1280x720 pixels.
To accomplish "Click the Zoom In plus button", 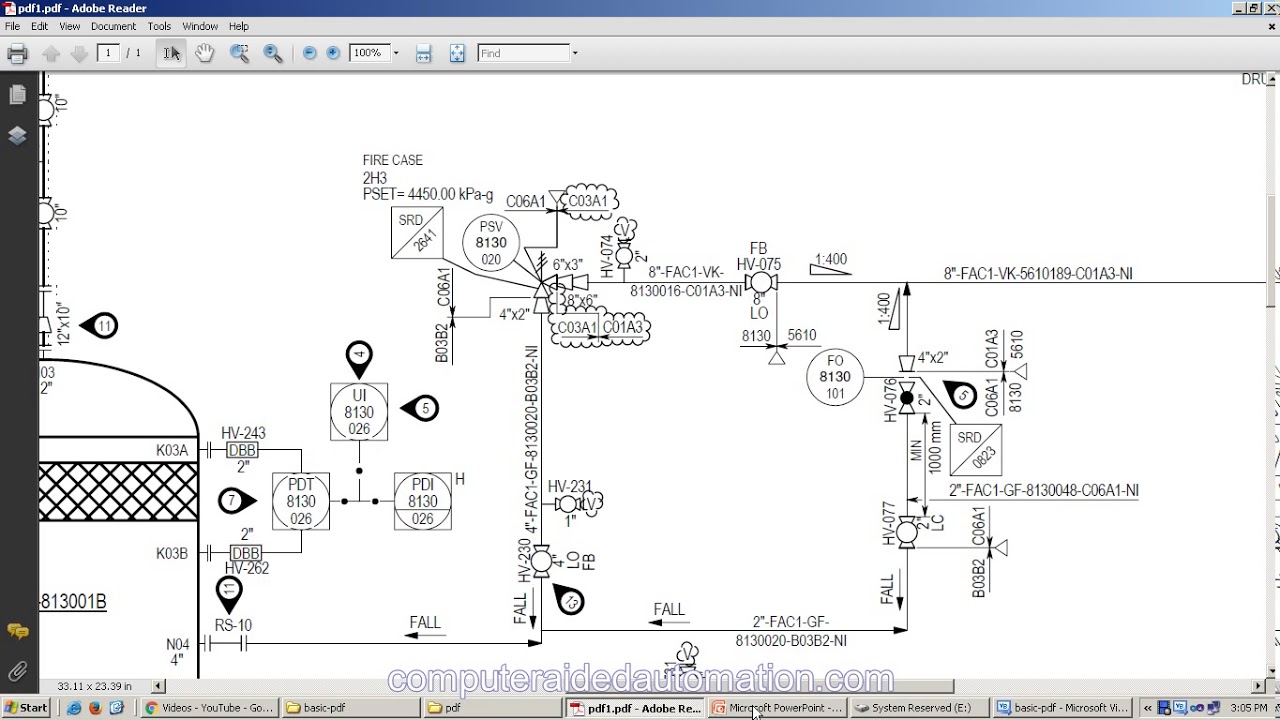I will pos(333,53).
